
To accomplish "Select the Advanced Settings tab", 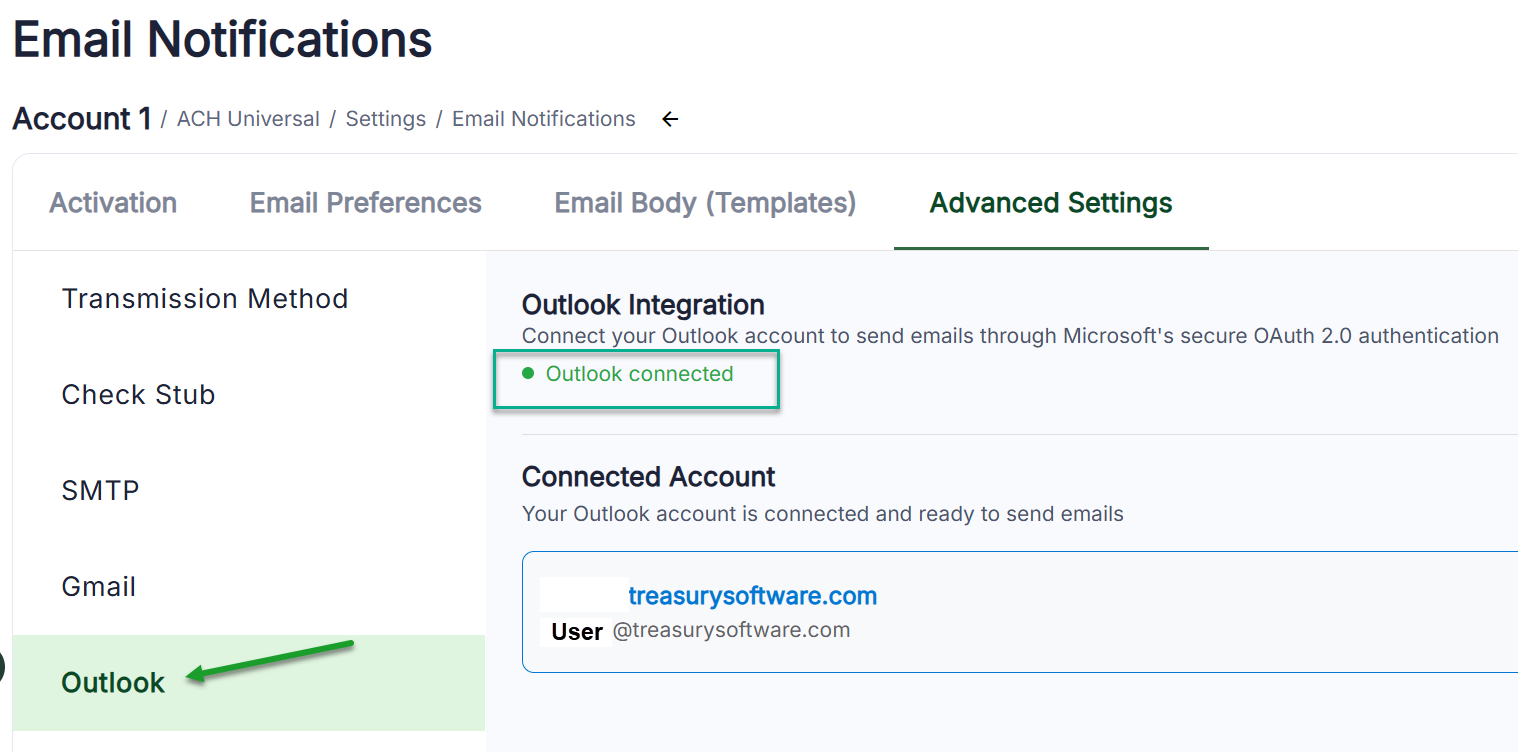I will point(1051,203).
